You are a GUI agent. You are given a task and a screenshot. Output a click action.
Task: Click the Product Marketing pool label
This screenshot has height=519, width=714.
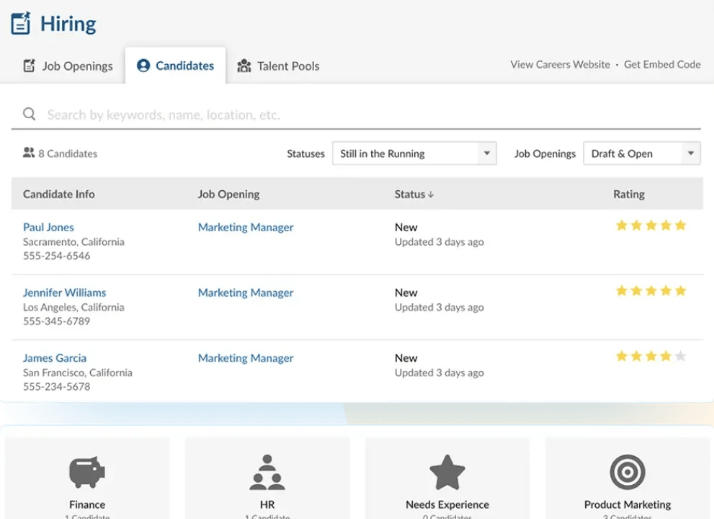tap(627, 504)
